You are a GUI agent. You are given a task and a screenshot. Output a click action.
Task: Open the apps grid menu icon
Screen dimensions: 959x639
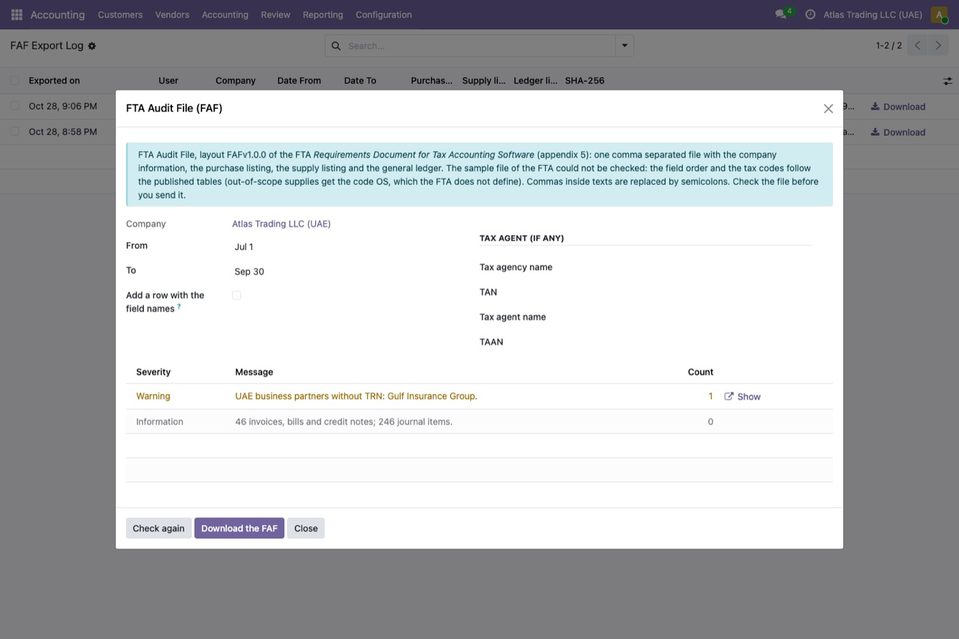tap(17, 14)
